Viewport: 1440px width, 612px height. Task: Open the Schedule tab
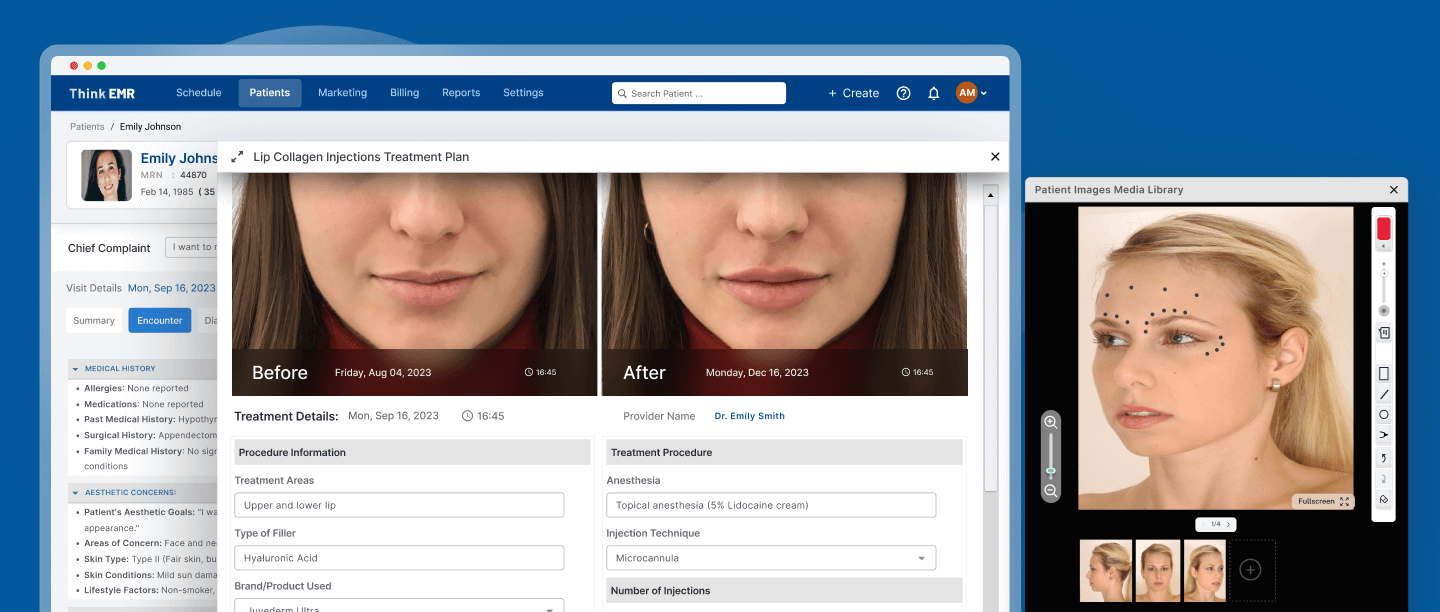199,93
